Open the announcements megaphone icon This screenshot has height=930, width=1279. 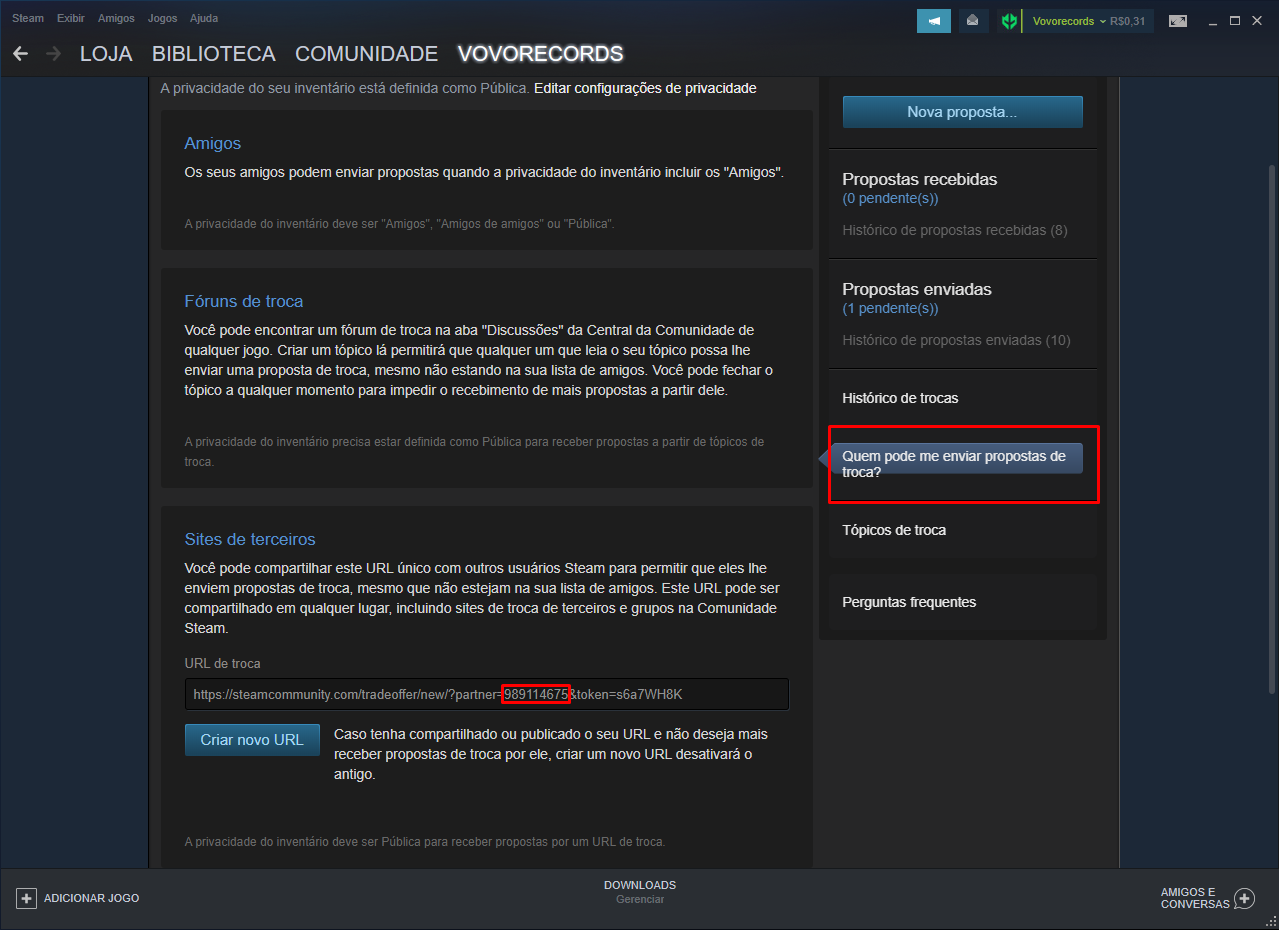click(x=934, y=21)
